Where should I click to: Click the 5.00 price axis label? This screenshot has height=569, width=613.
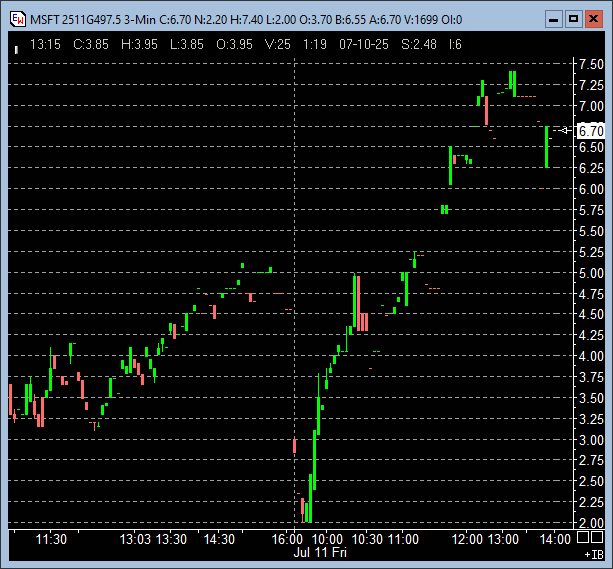click(591, 273)
